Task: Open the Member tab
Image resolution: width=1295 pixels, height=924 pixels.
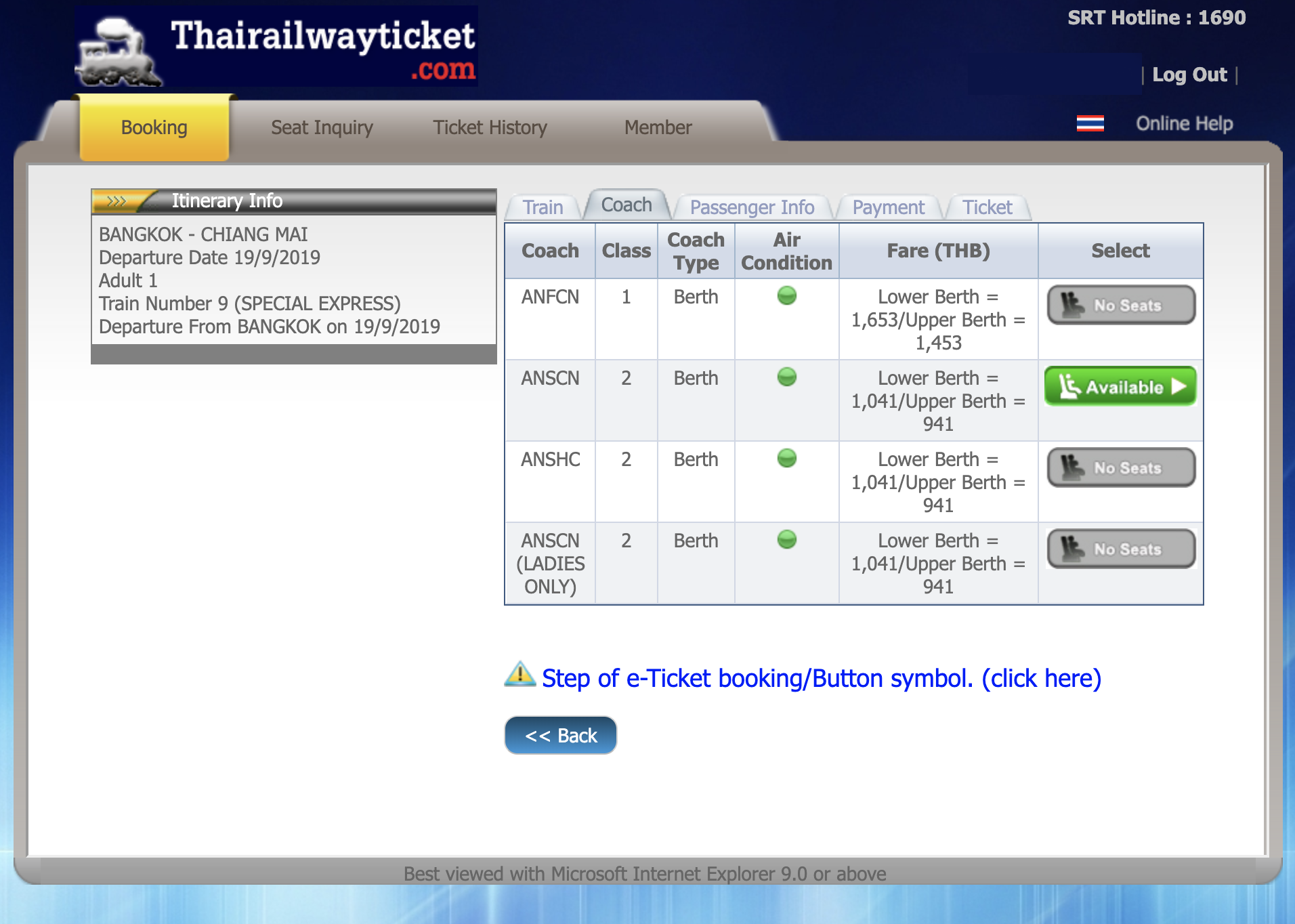Action: pyautogui.click(x=658, y=127)
